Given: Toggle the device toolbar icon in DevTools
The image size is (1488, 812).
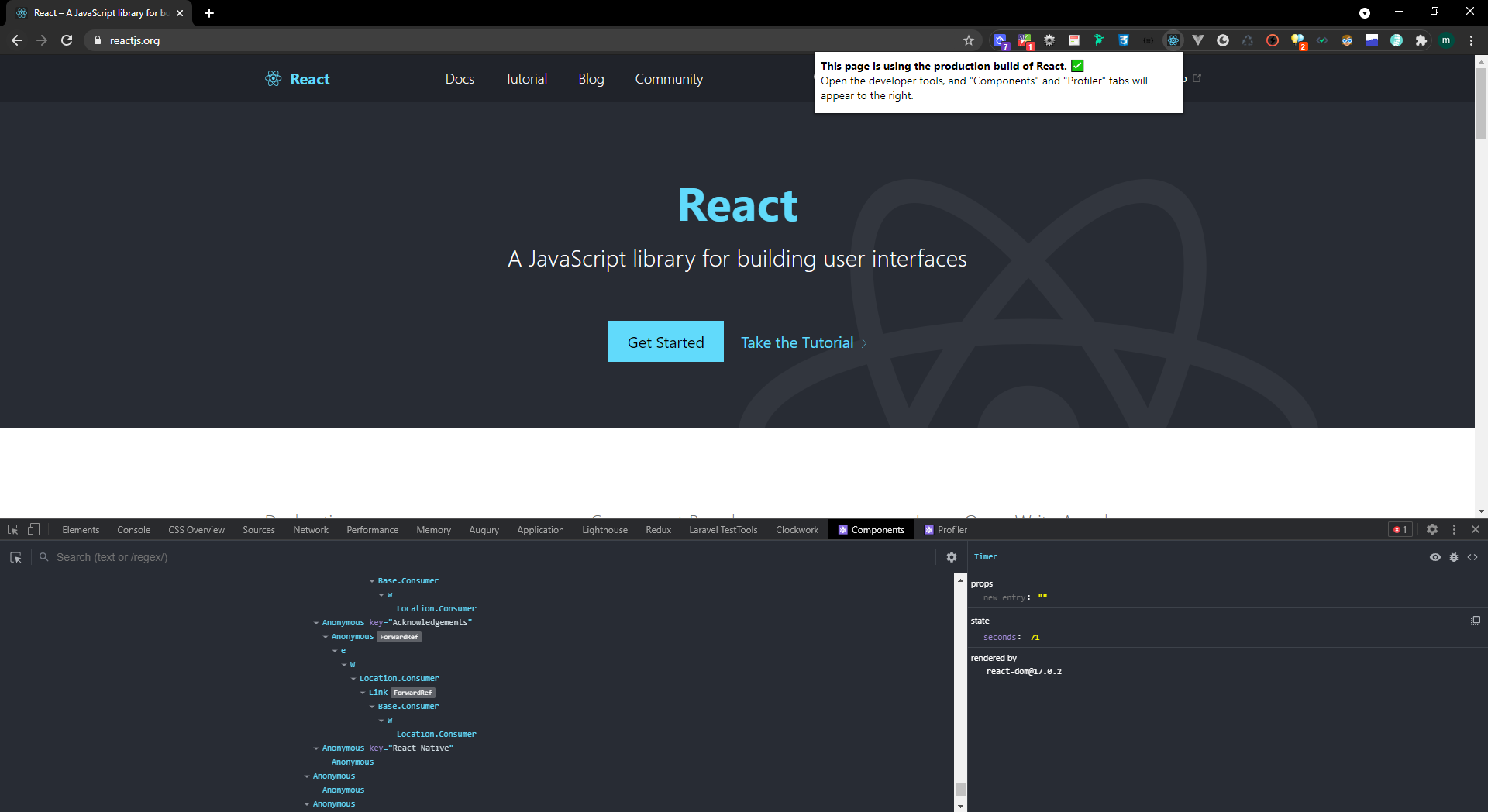Looking at the screenshot, I should point(33,530).
